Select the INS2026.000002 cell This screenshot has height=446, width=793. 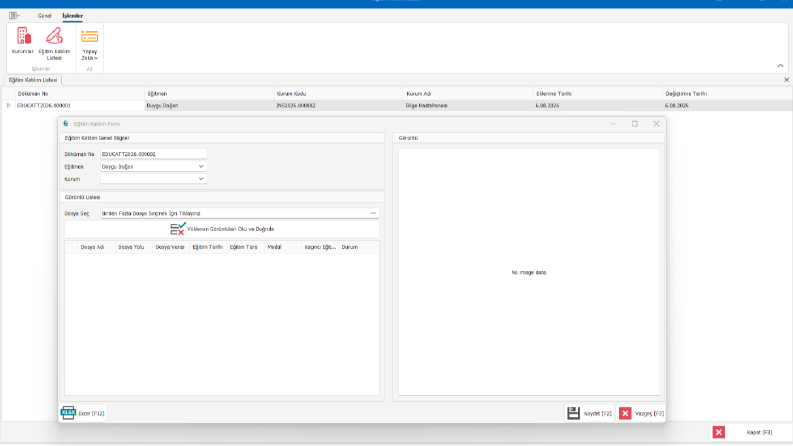click(339, 106)
